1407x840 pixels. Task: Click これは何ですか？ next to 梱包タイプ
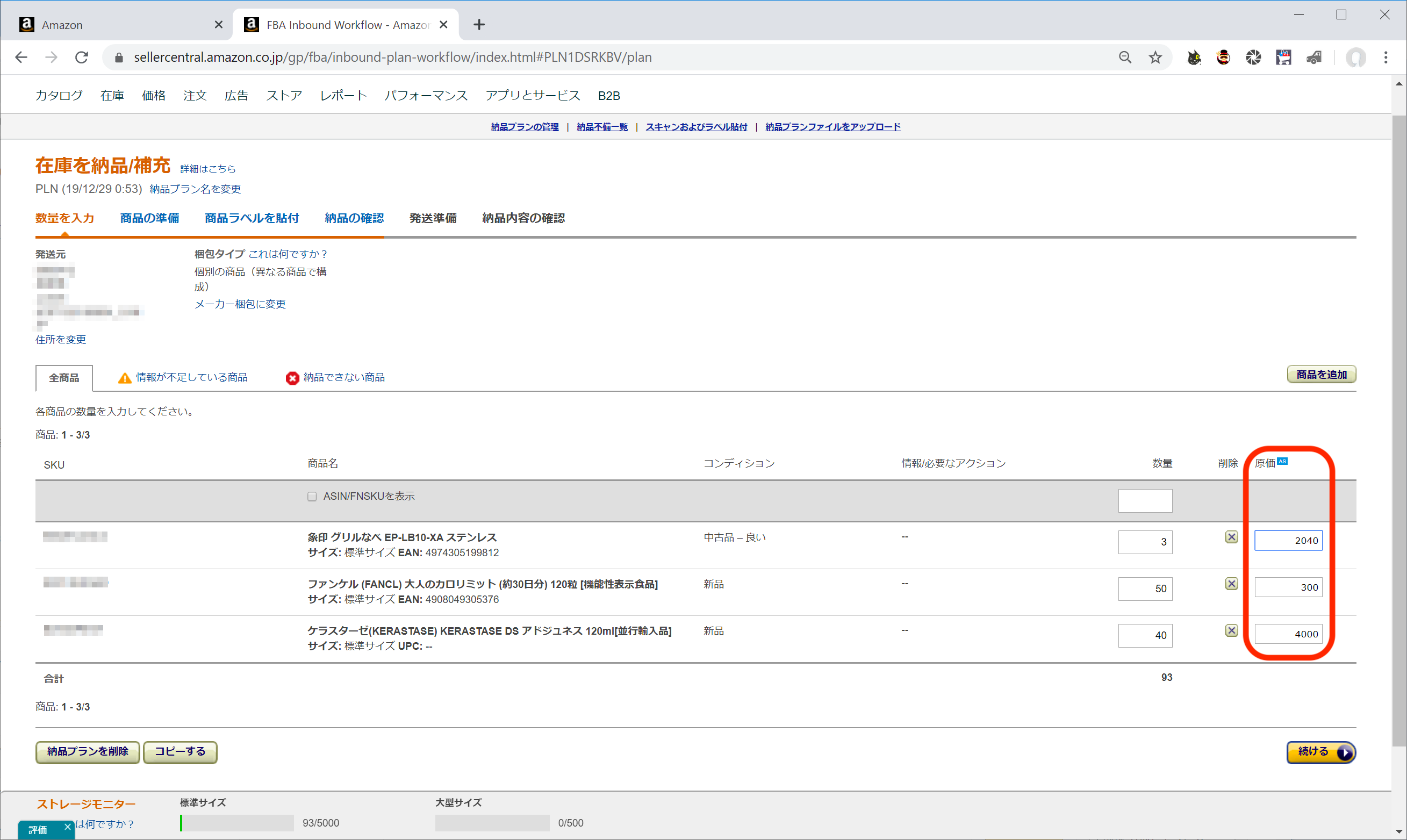[x=288, y=254]
